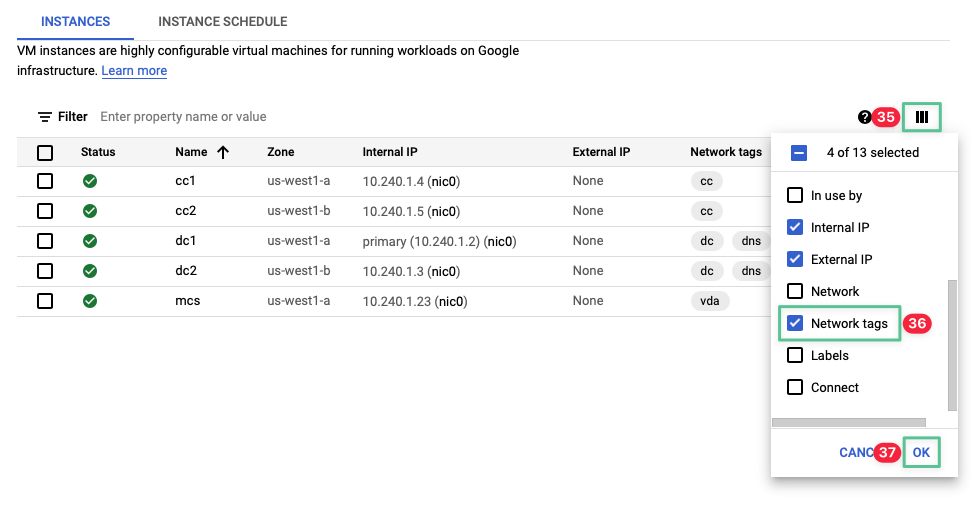Select the dc2 instance row checkbox
This screenshot has height=505, width=971.
[x=45, y=271]
